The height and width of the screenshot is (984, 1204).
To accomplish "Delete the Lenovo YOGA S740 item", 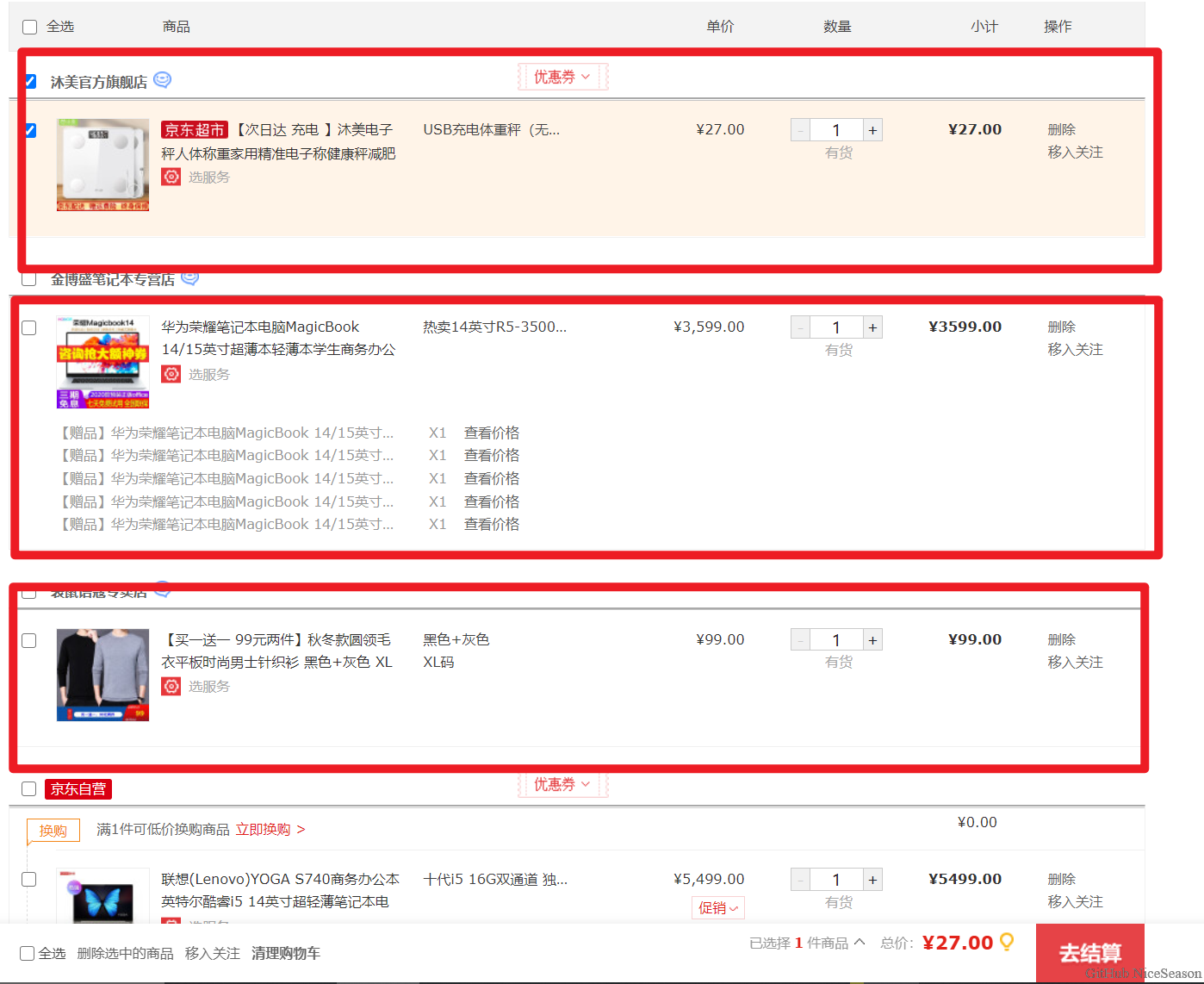I will coord(1061,879).
